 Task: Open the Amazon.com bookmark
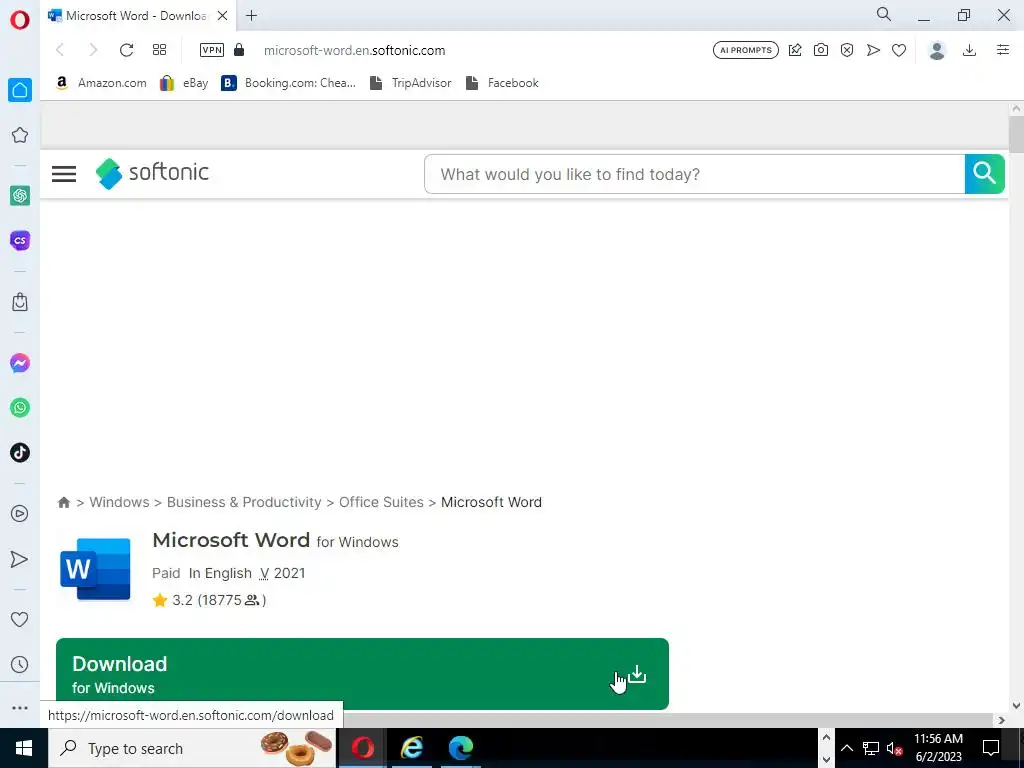point(101,83)
